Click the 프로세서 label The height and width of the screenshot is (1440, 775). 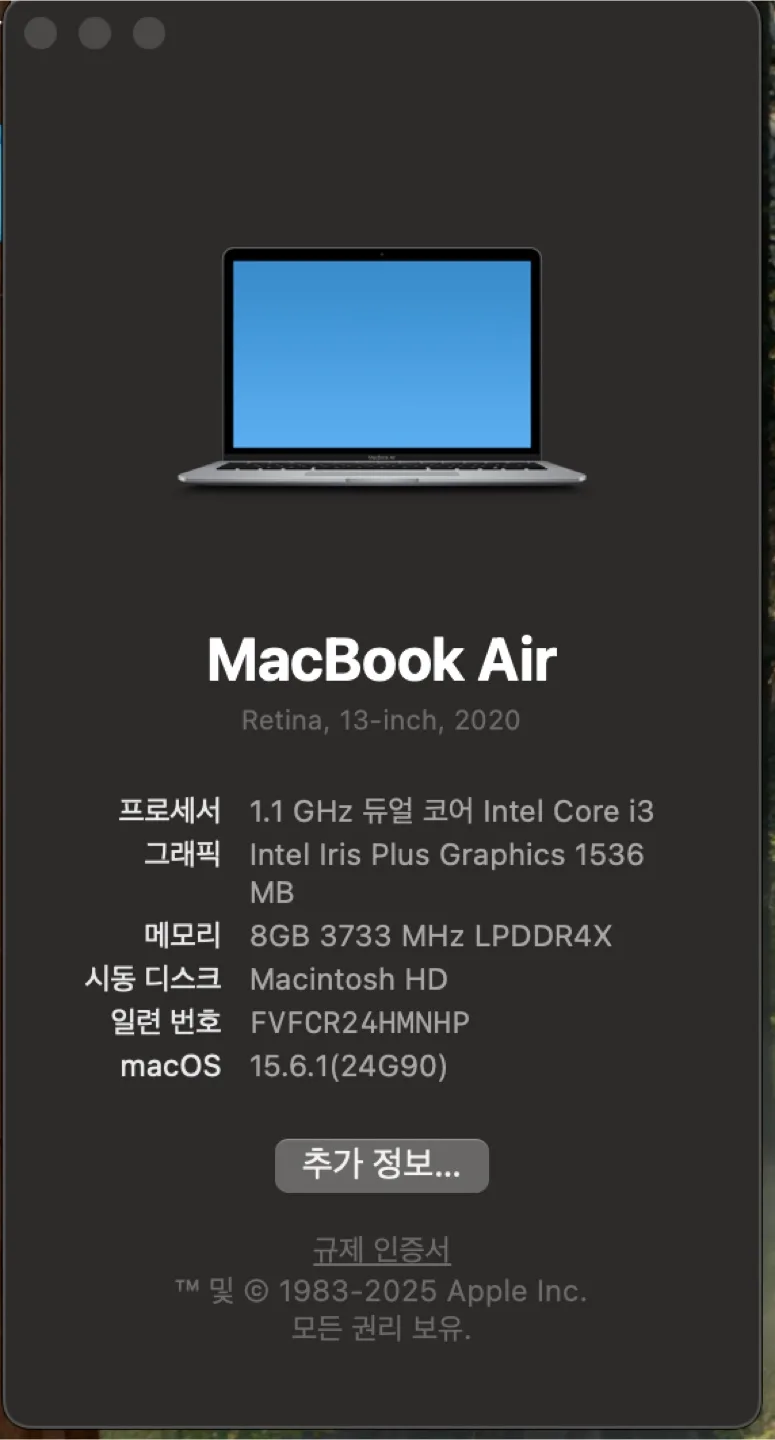(170, 810)
